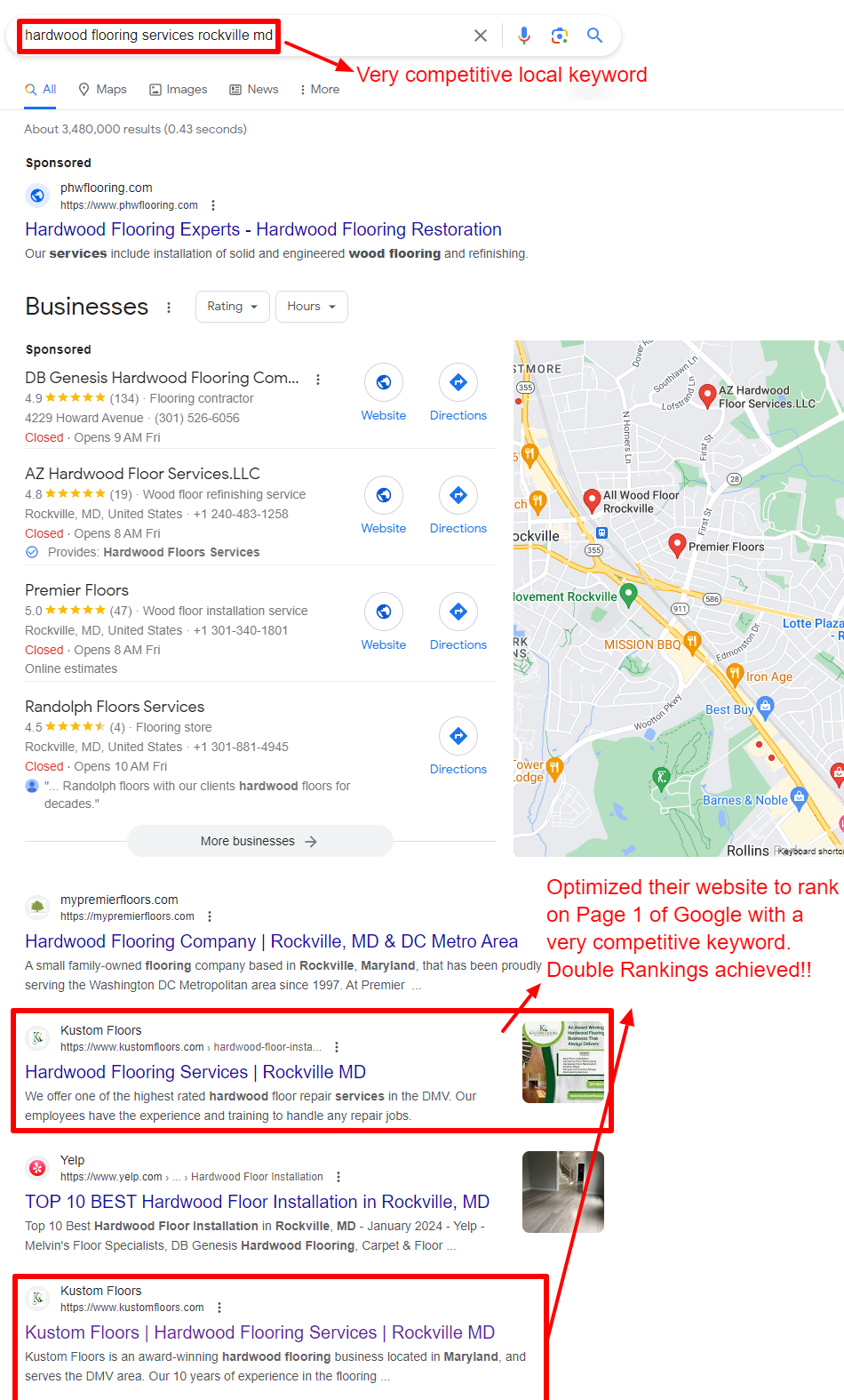The image size is (844, 1400).
Task: Click the blue search magnifier icon
Action: coord(594,36)
